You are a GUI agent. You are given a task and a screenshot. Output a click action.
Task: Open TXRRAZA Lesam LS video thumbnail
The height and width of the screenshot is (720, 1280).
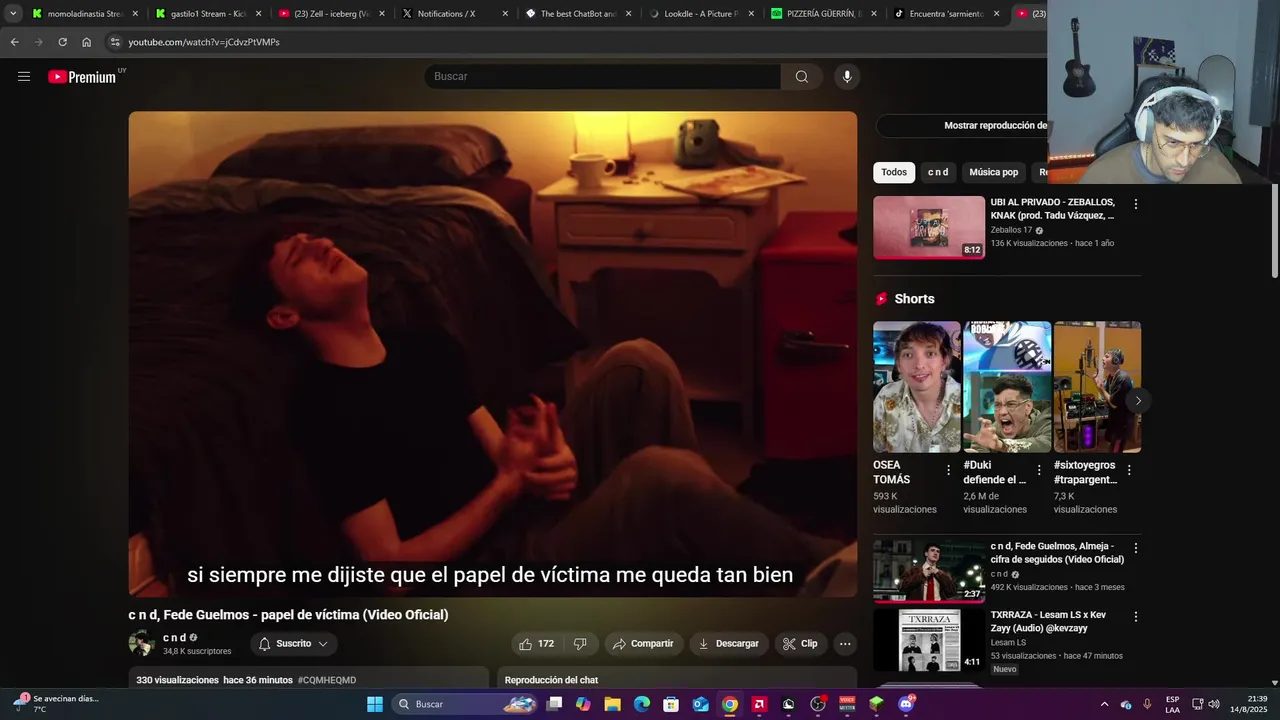click(x=929, y=640)
